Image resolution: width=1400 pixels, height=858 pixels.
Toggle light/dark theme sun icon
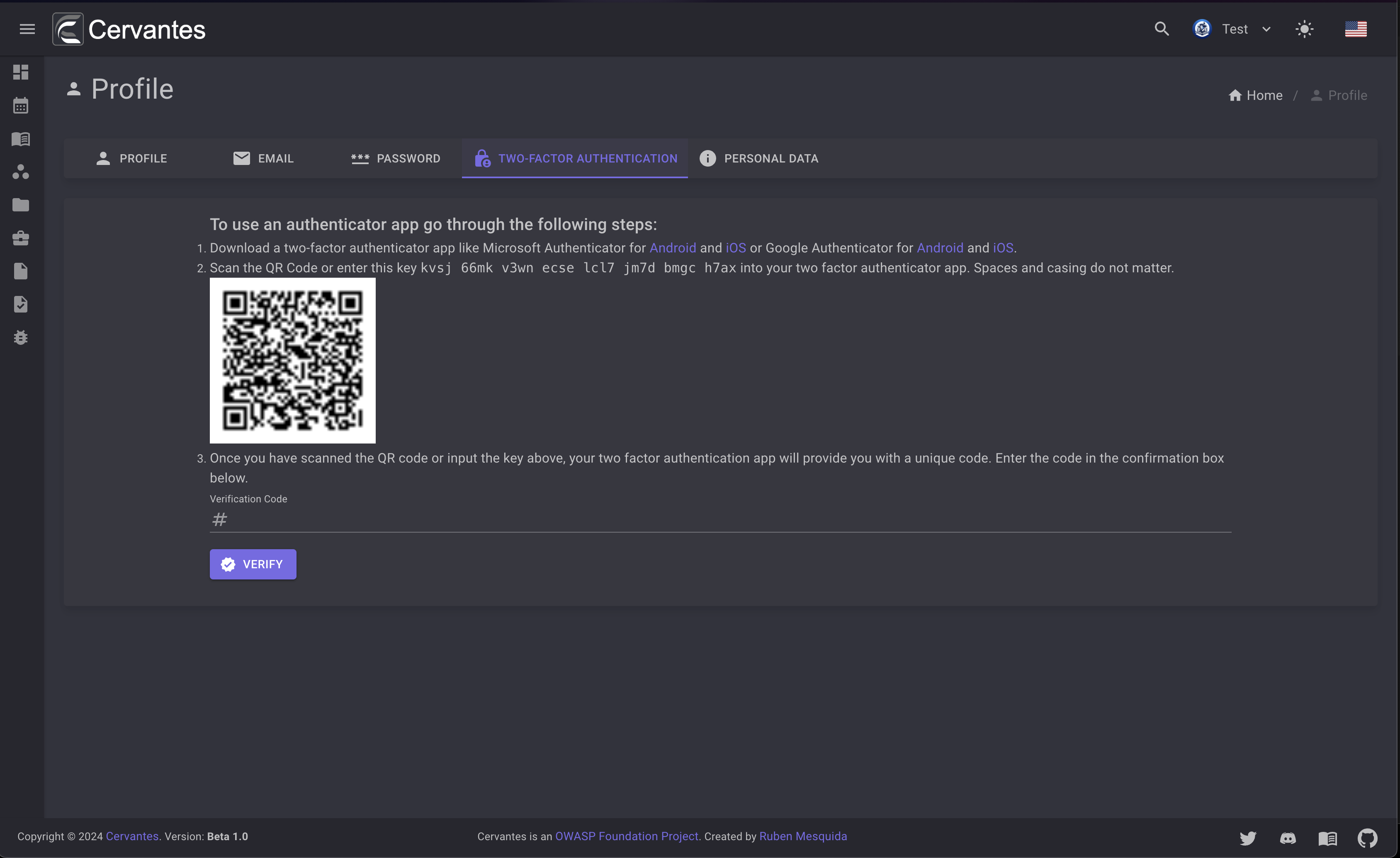click(x=1304, y=29)
